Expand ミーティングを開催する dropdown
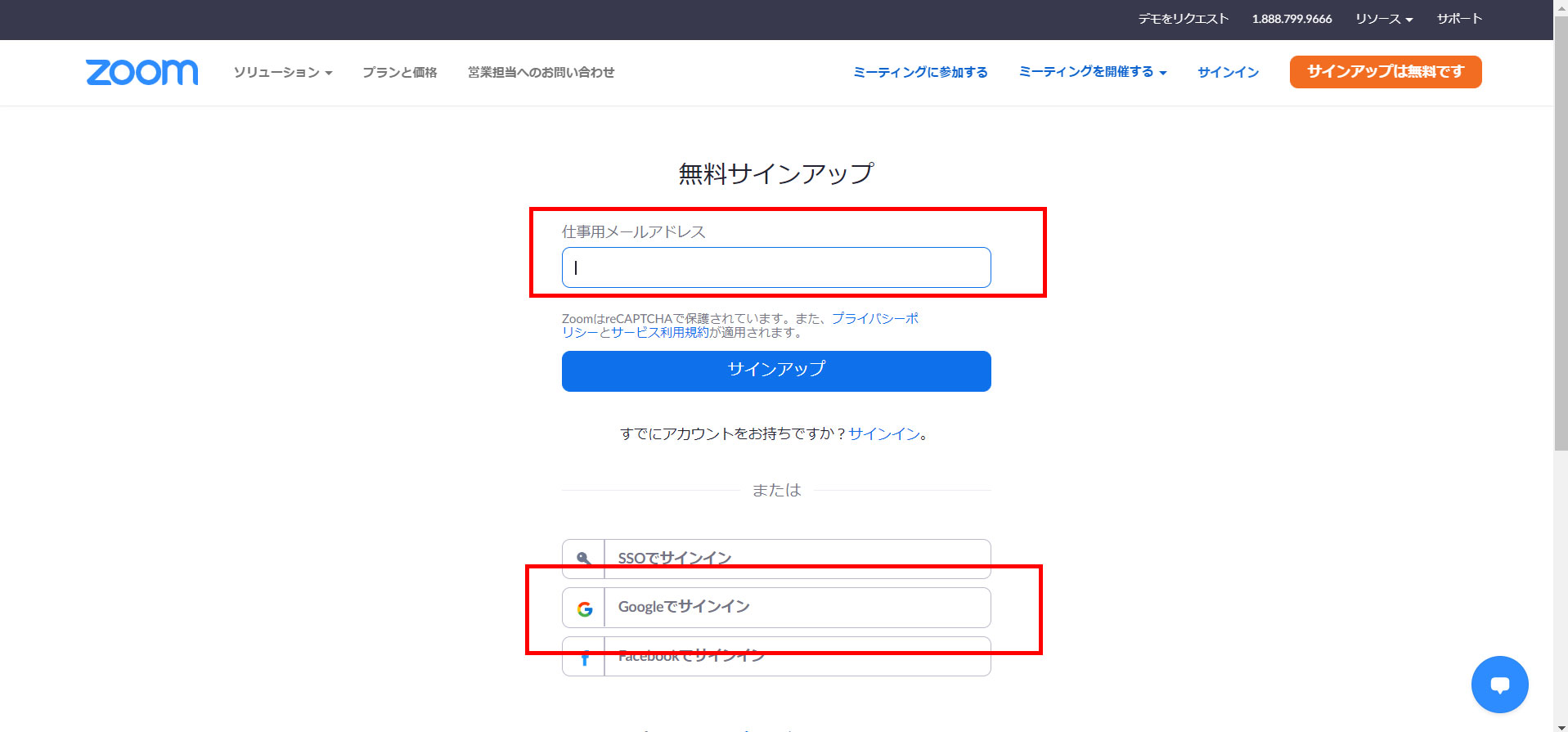Image resolution: width=1568 pixels, height=732 pixels. 1093,72
